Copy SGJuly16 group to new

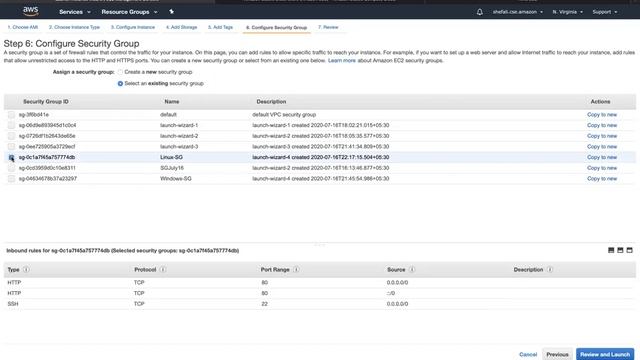[602, 168]
